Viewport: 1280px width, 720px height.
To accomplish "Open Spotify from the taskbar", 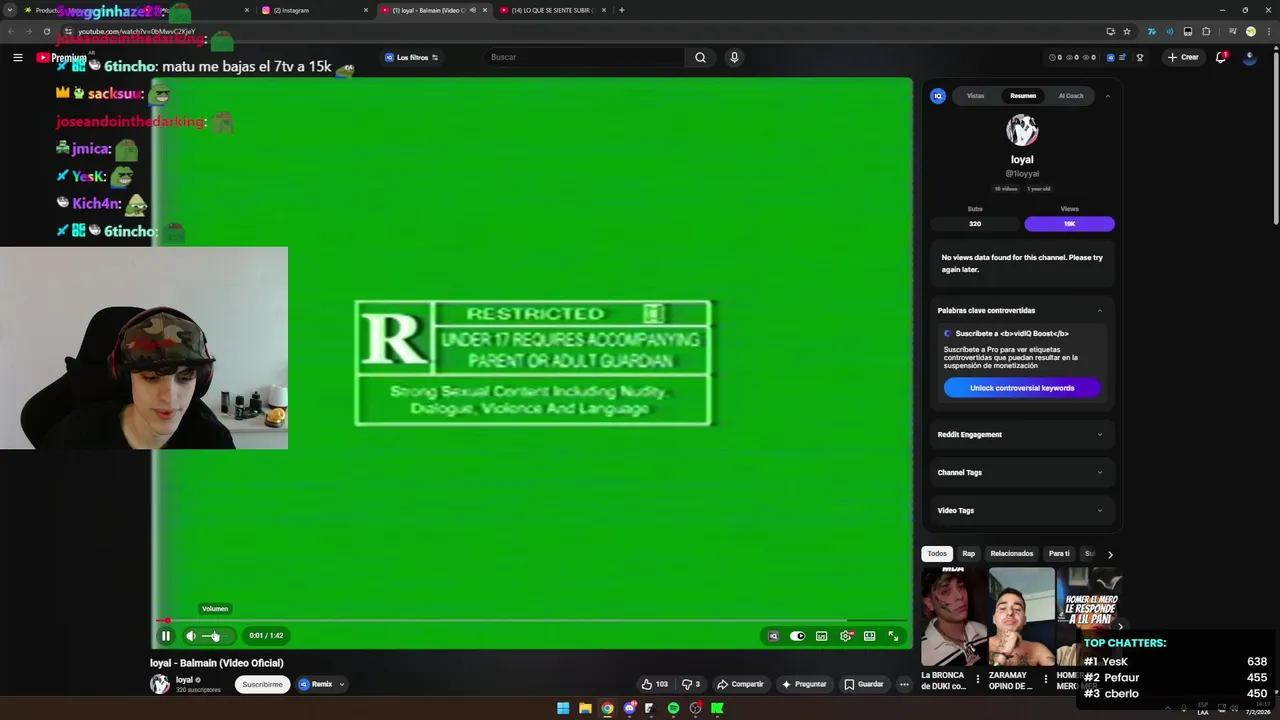I will [673, 708].
